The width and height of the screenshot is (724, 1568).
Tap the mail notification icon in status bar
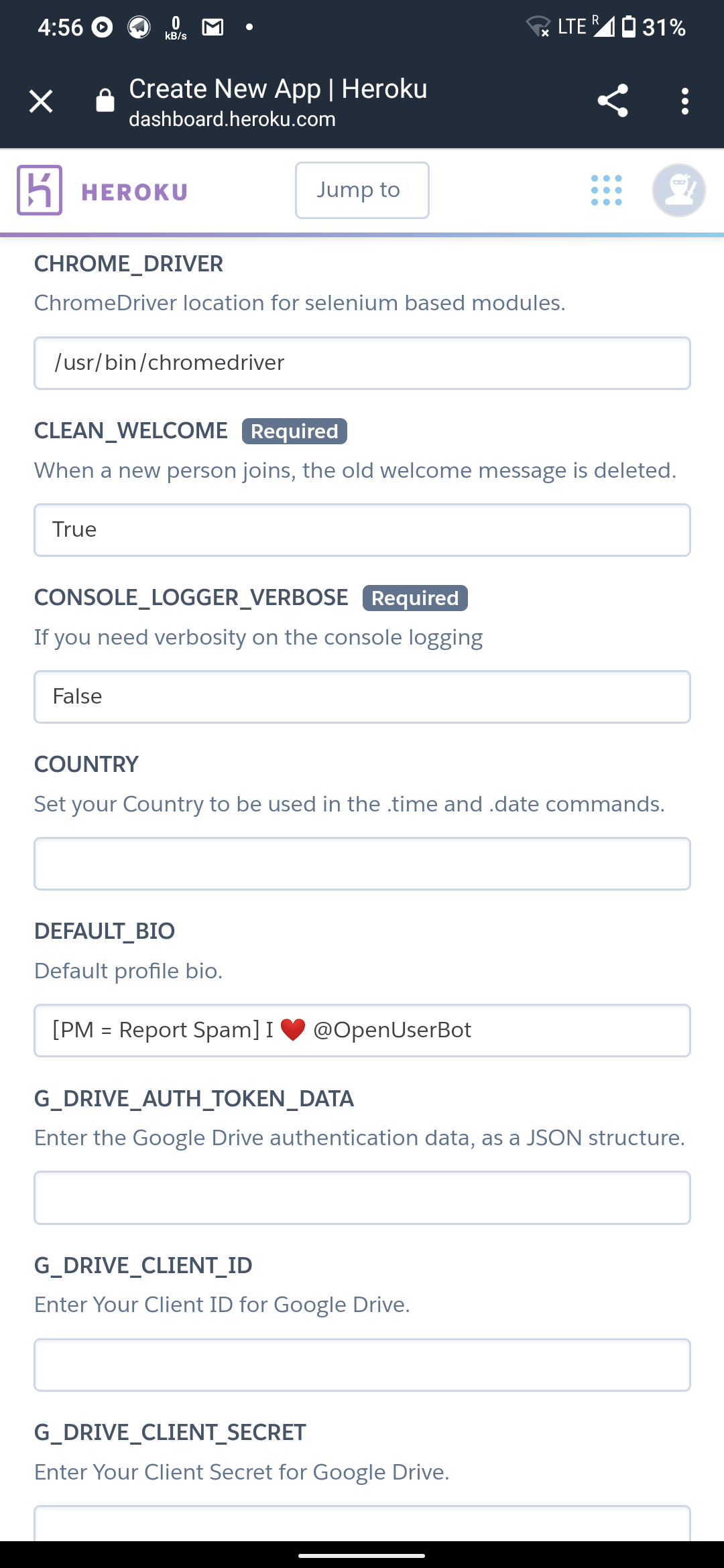click(213, 27)
